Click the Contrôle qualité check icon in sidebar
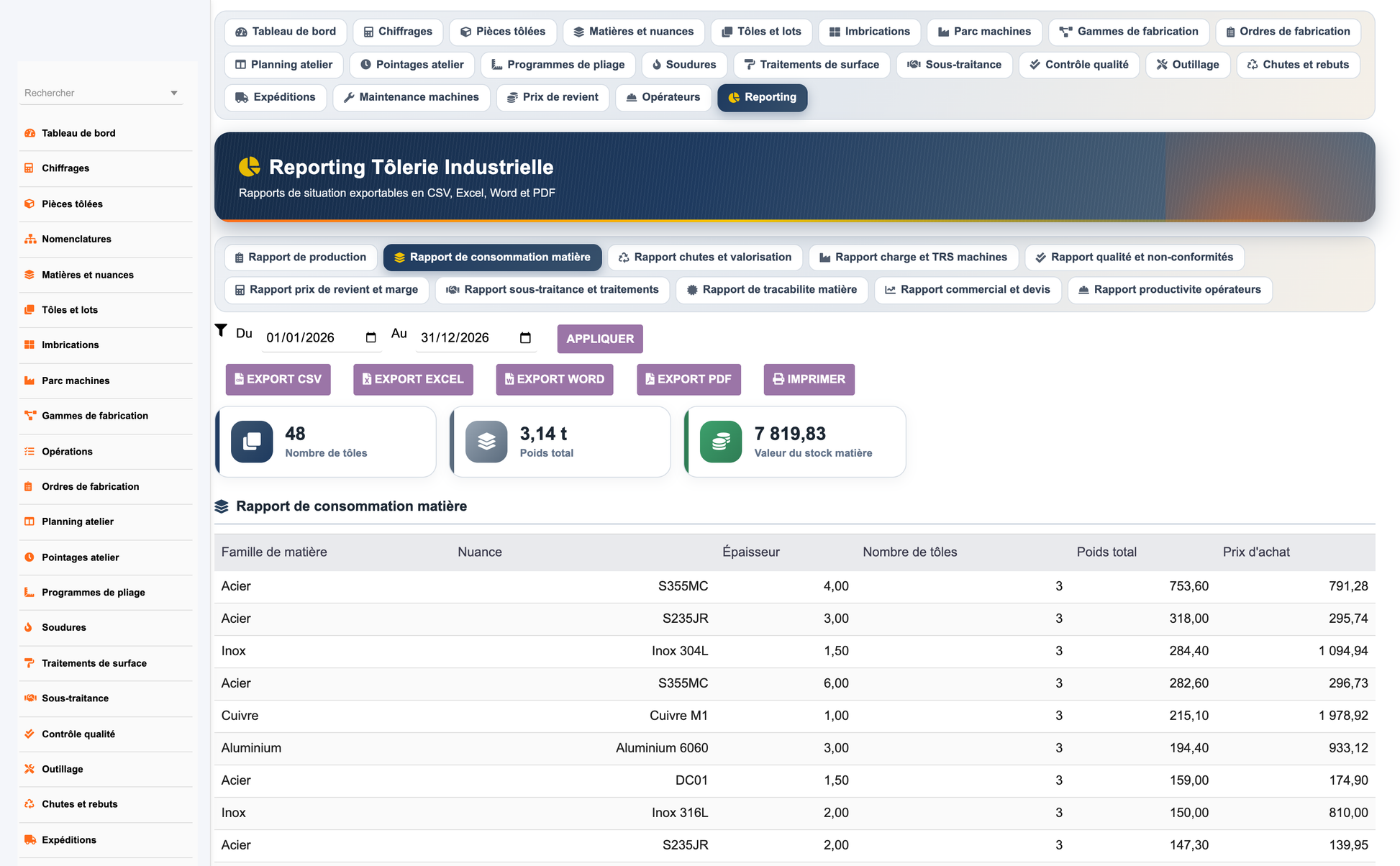Image resolution: width=1400 pixels, height=866 pixels. coord(29,734)
